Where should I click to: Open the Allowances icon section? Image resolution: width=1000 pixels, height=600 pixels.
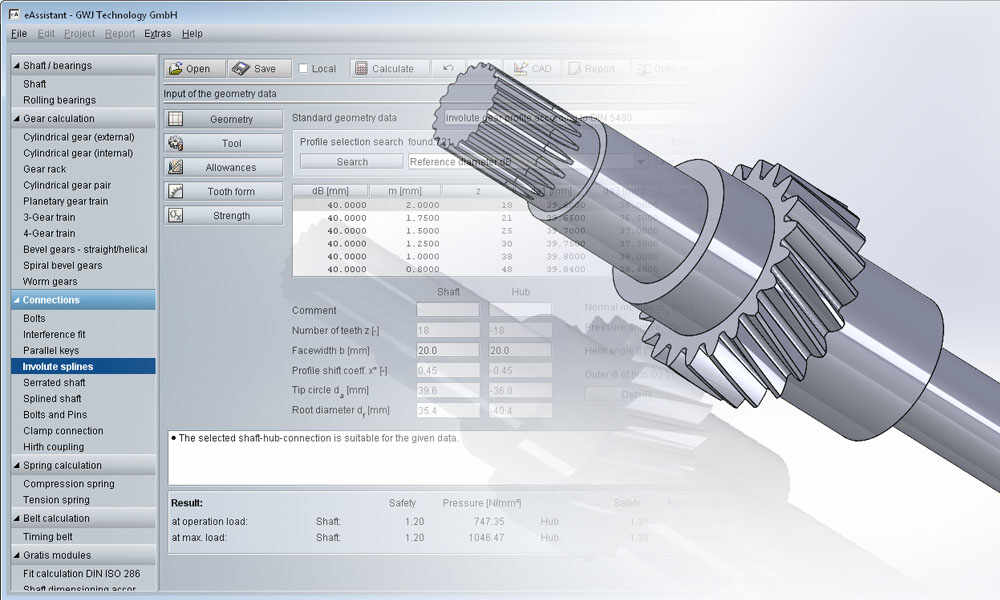point(176,167)
